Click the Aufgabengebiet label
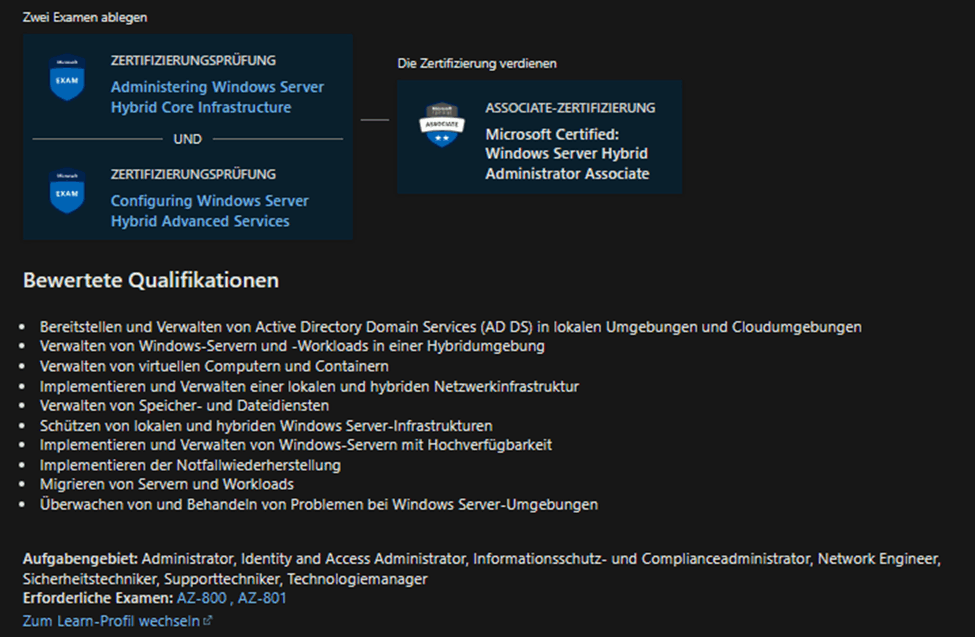This screenshot has width=975, height=637. point(81,559)
